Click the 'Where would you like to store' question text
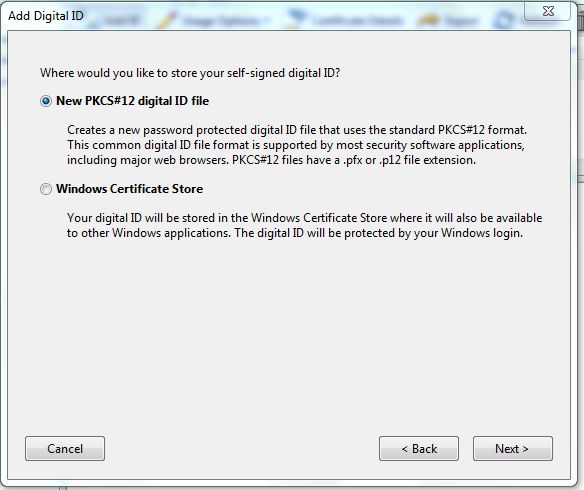584x490 pixels. (x=190, y=73)
